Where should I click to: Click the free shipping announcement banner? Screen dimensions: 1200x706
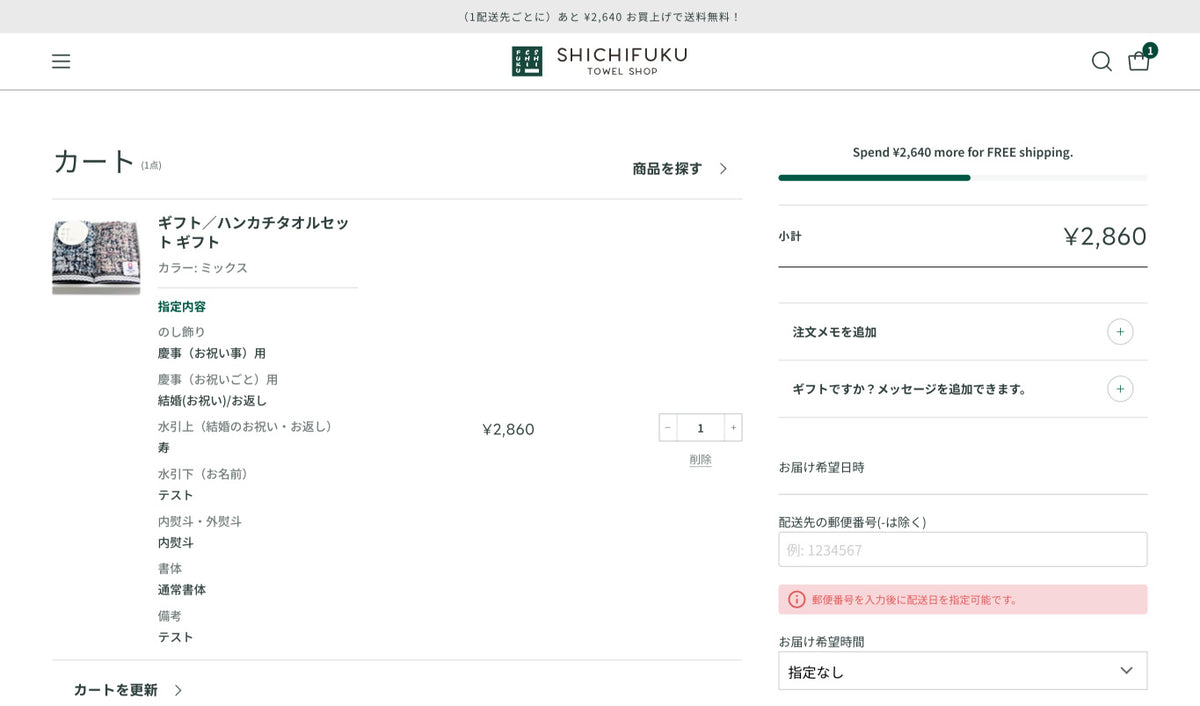tap(600, 17)
